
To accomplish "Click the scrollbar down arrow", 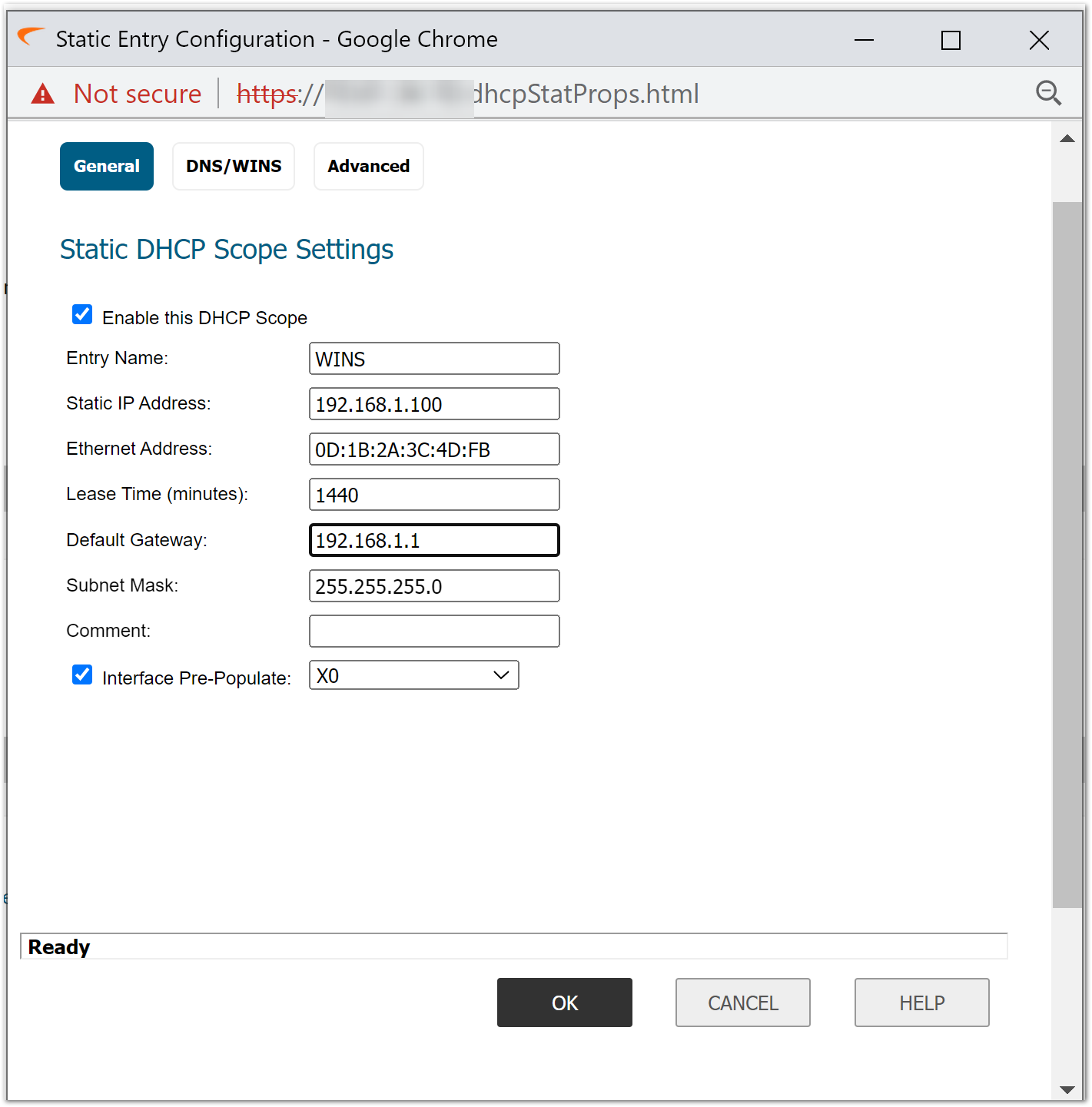I will (1067, 1089).
